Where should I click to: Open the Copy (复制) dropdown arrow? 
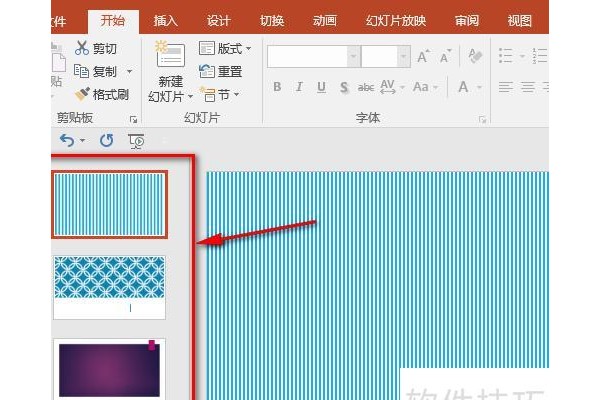129,72
